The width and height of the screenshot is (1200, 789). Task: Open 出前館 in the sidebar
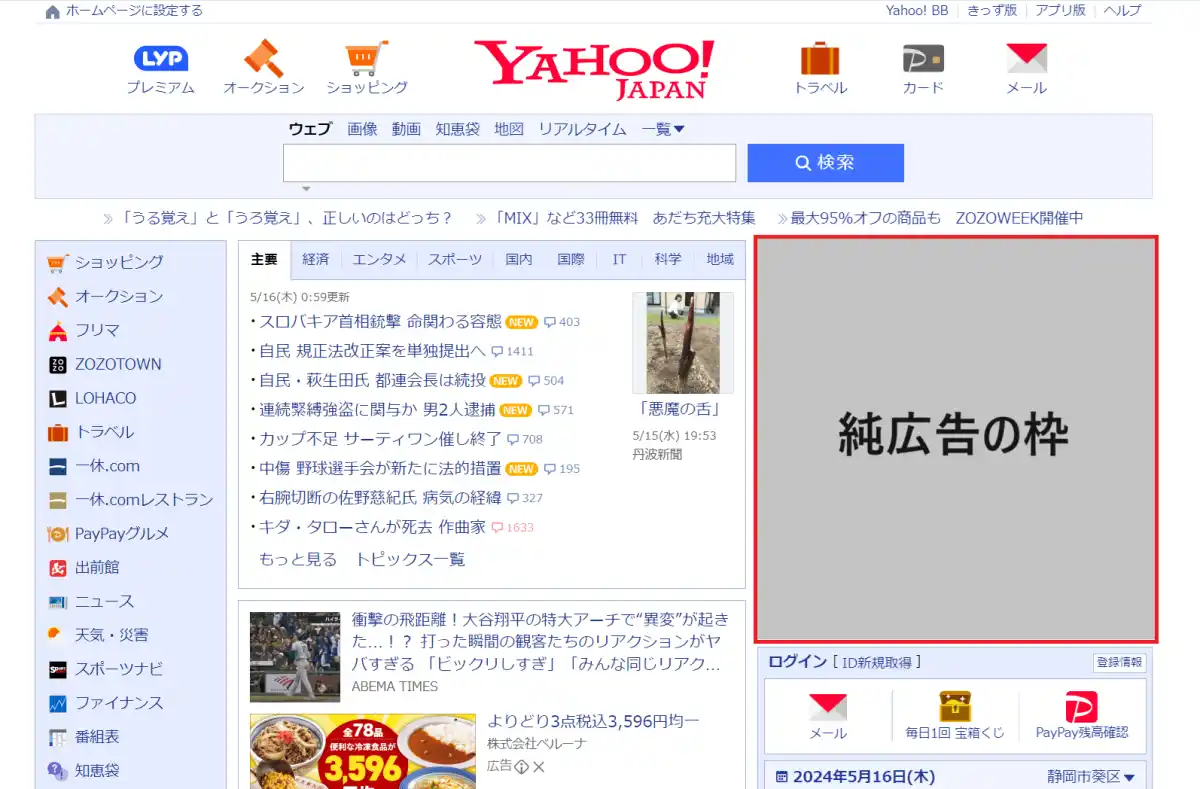97,567
